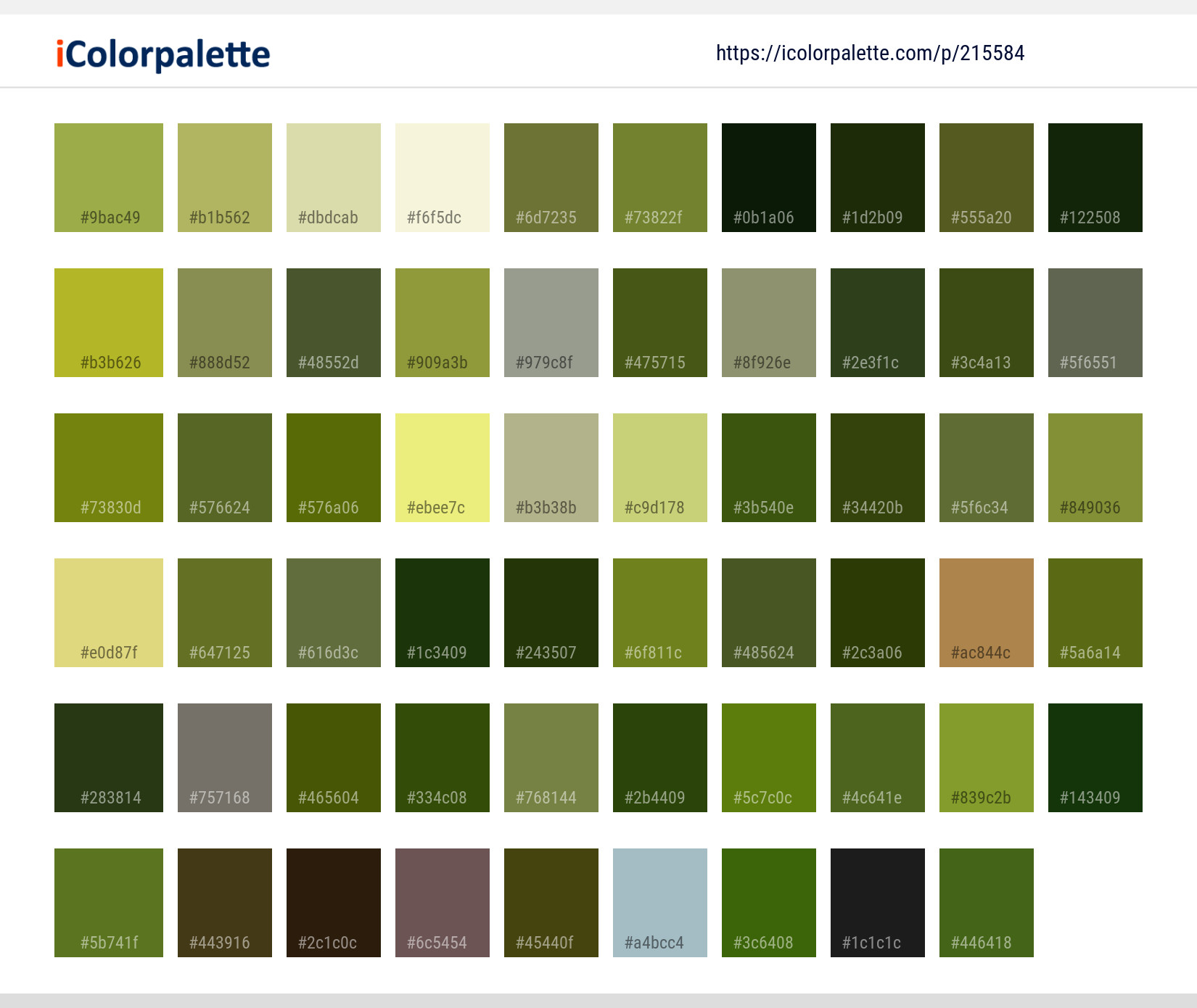Select the #2b4409 swatch
The width and height of the screenshot is (1197, 1008).
point(660,758)
